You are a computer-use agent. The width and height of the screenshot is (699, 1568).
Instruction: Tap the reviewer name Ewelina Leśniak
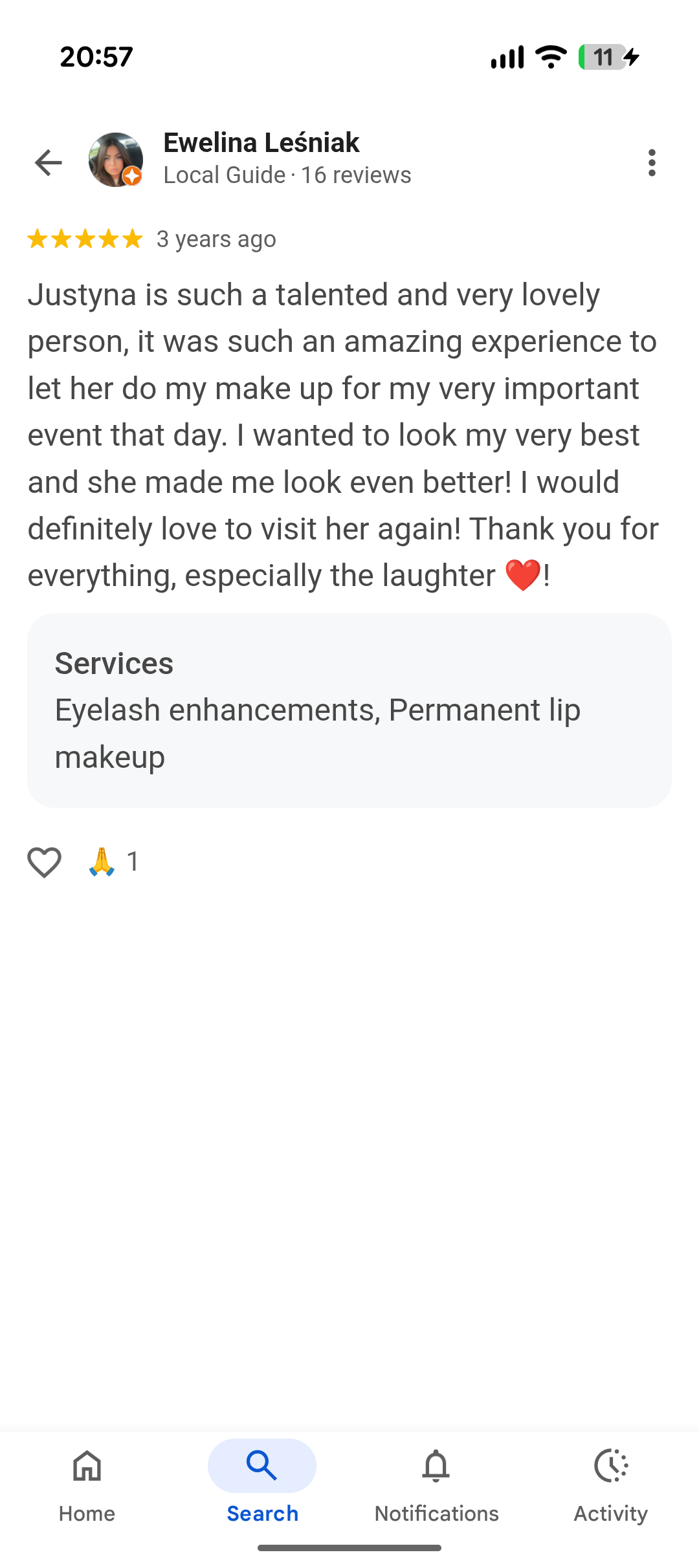[x=261, y=143]
